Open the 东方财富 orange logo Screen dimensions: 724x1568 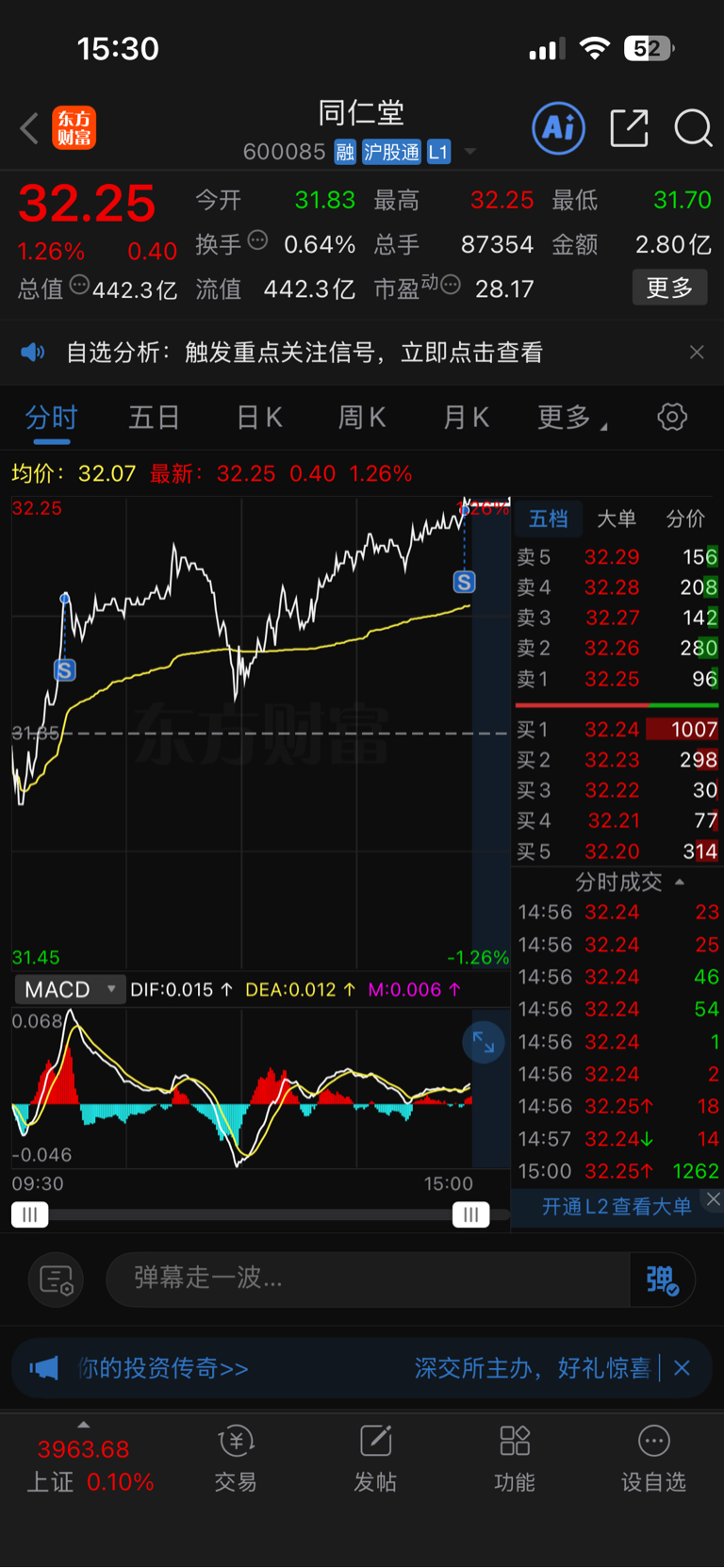pyautogui.click(x=74, y=128)
